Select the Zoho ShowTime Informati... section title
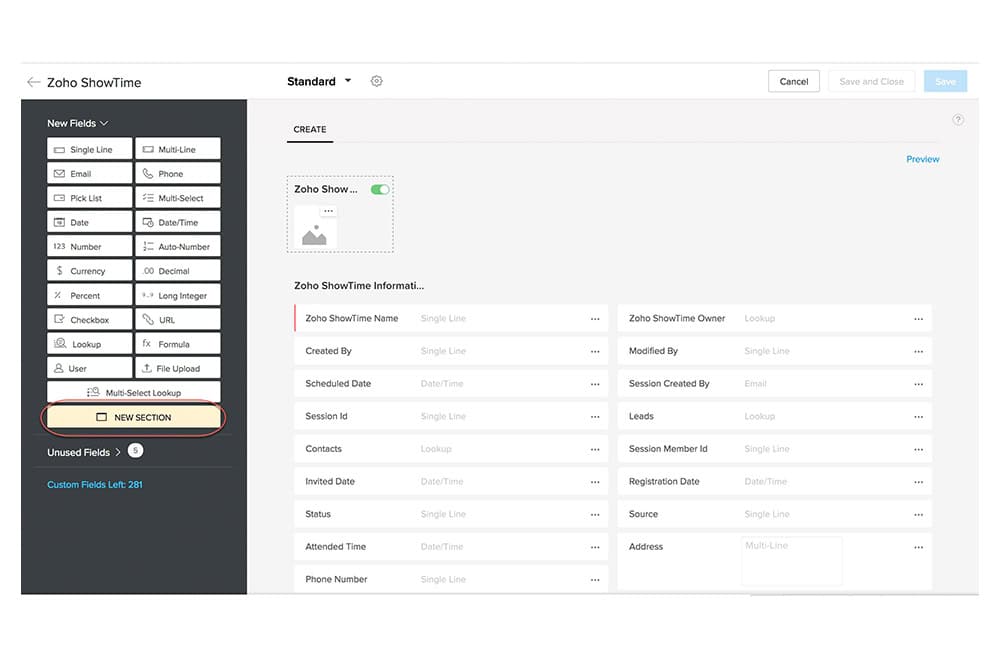 [x=358, y=286]
